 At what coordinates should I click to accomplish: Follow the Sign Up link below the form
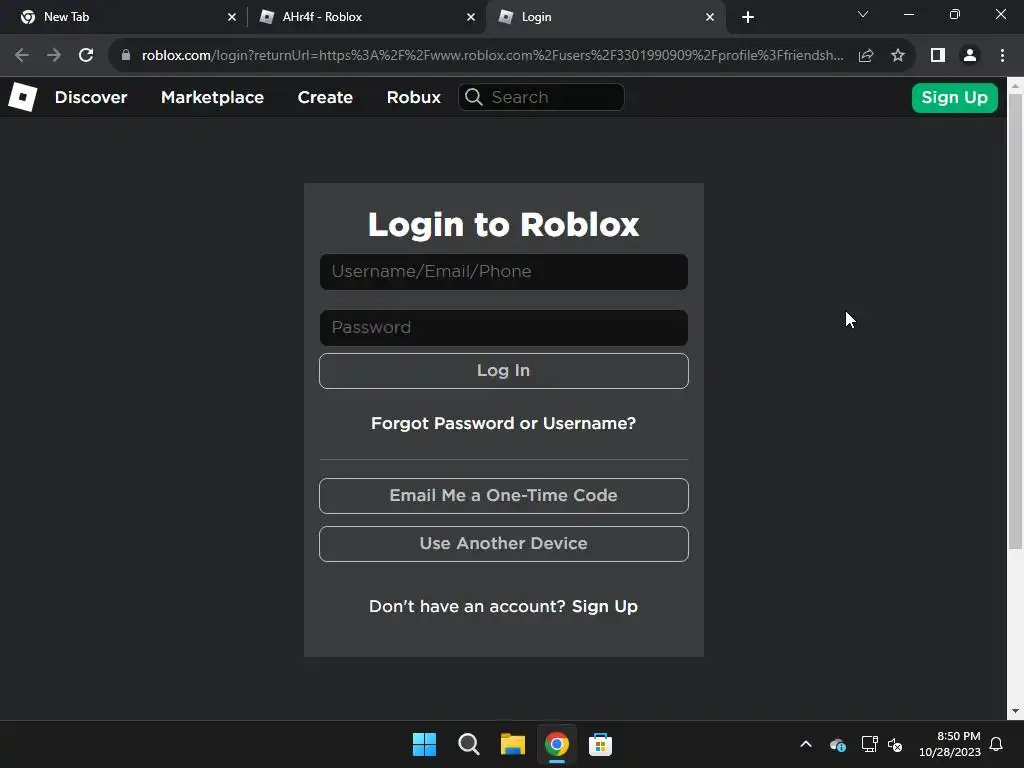pyautogui.click(x=605, y=607)
